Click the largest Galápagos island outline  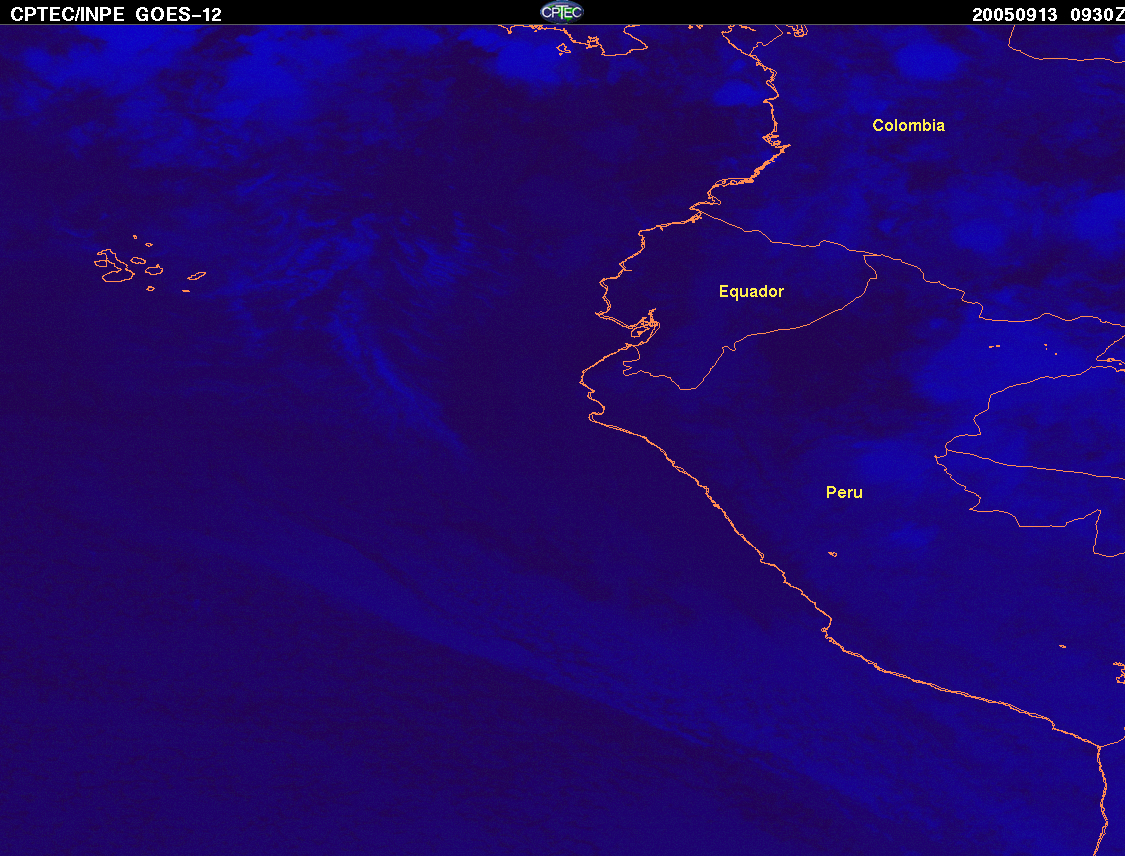113,266
